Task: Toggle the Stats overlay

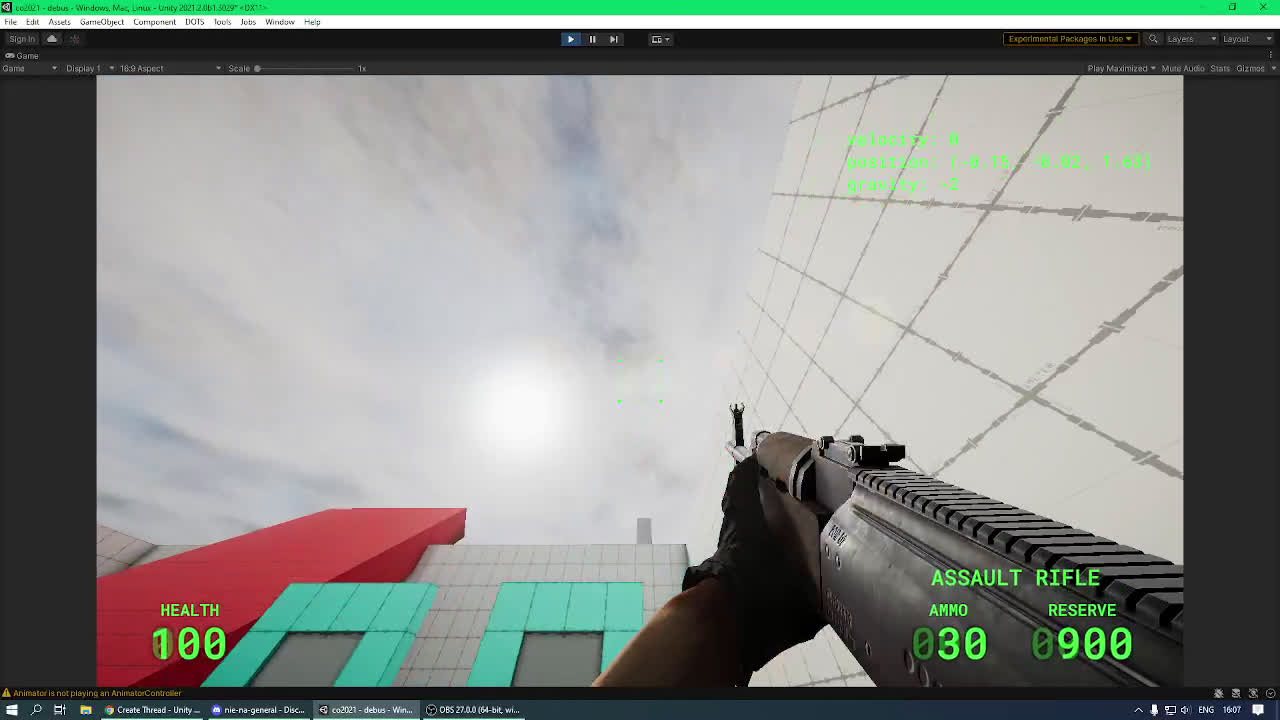Action: 1220,68
